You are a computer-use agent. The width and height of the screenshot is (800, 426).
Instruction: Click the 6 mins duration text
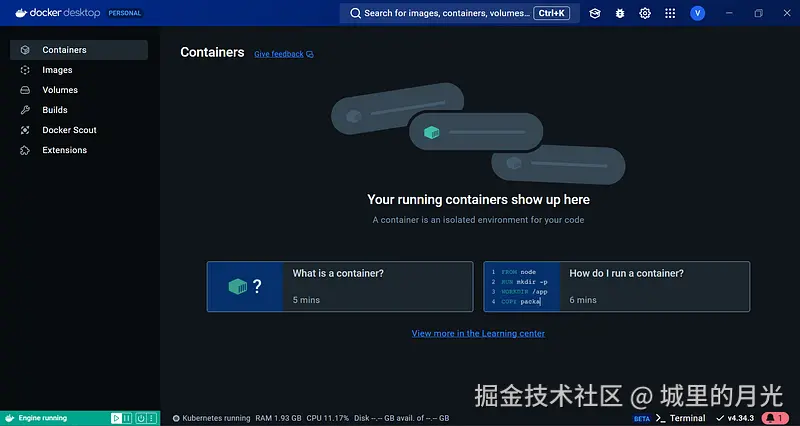click(x=583, y=300)
